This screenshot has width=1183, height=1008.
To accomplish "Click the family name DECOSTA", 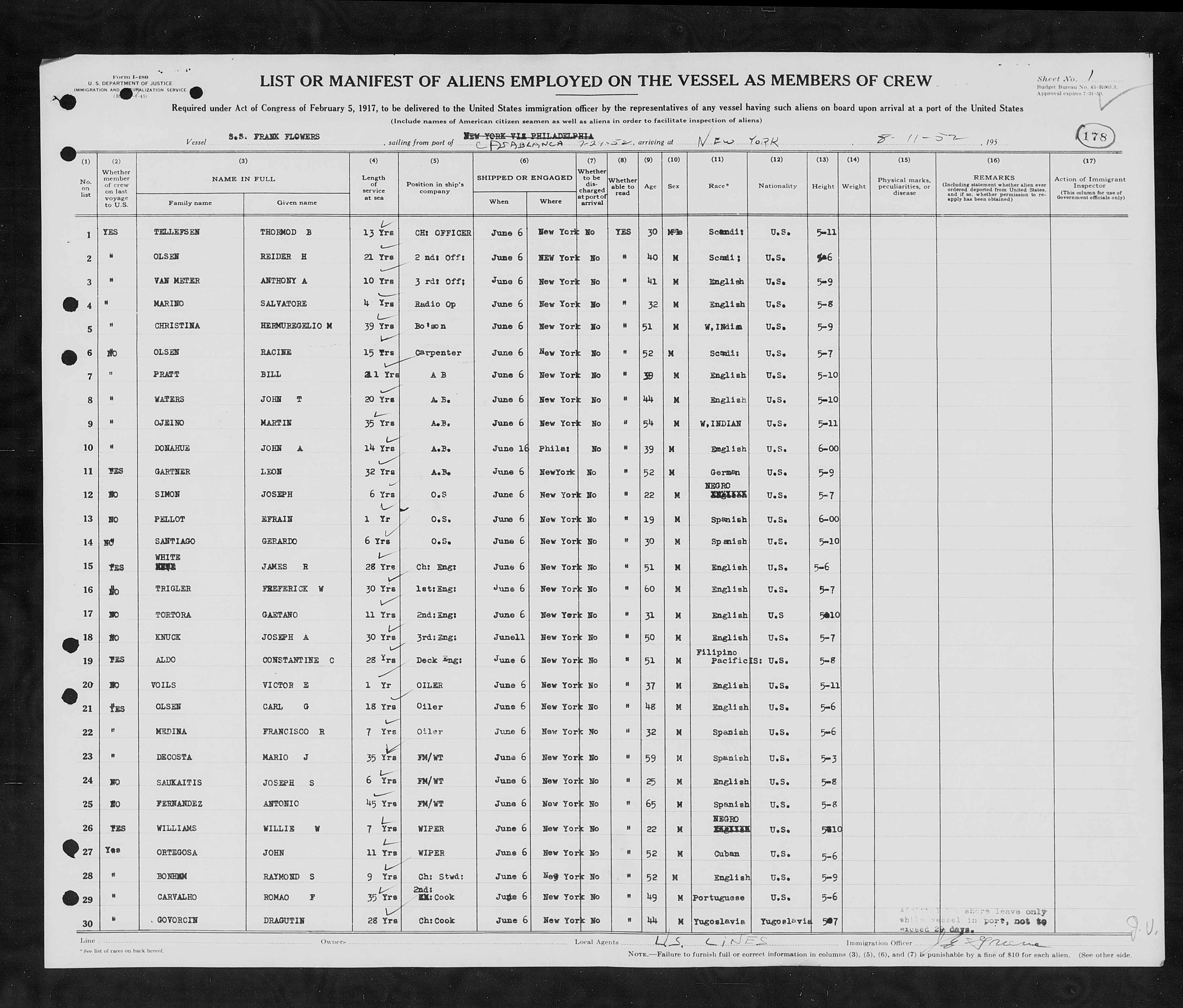I will click(174, 757).
